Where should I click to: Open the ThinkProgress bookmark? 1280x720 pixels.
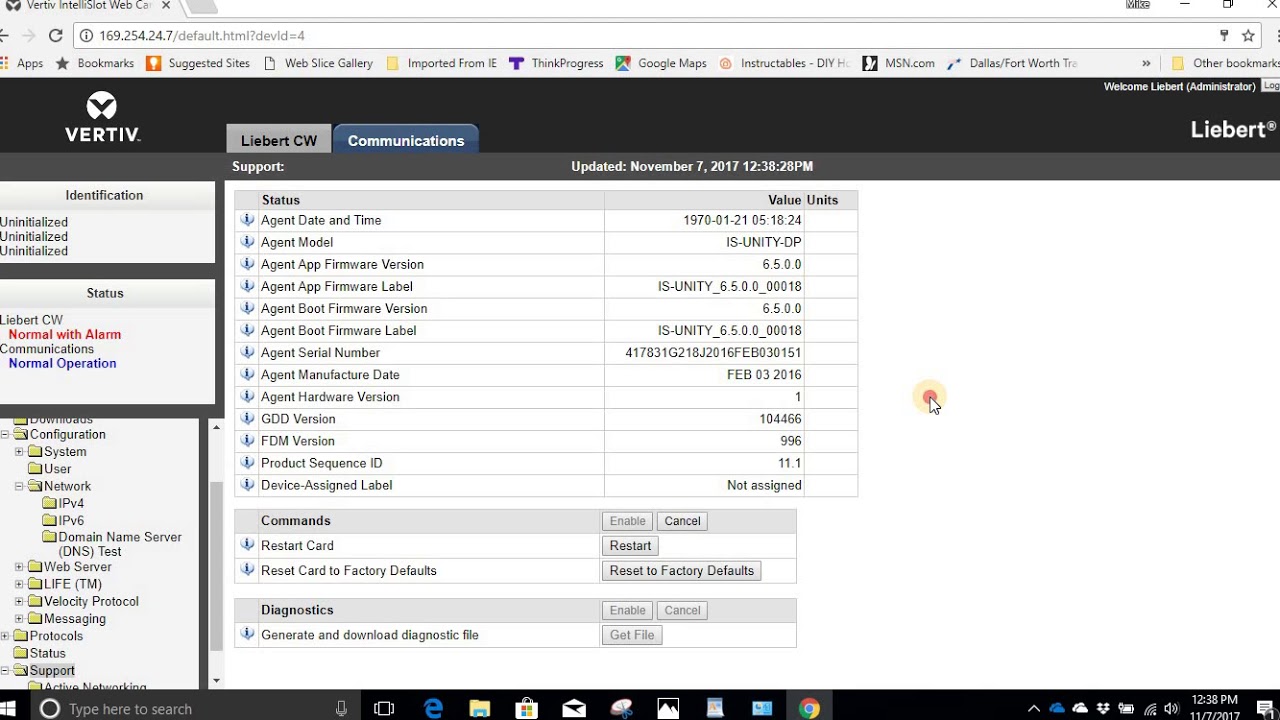556,63
